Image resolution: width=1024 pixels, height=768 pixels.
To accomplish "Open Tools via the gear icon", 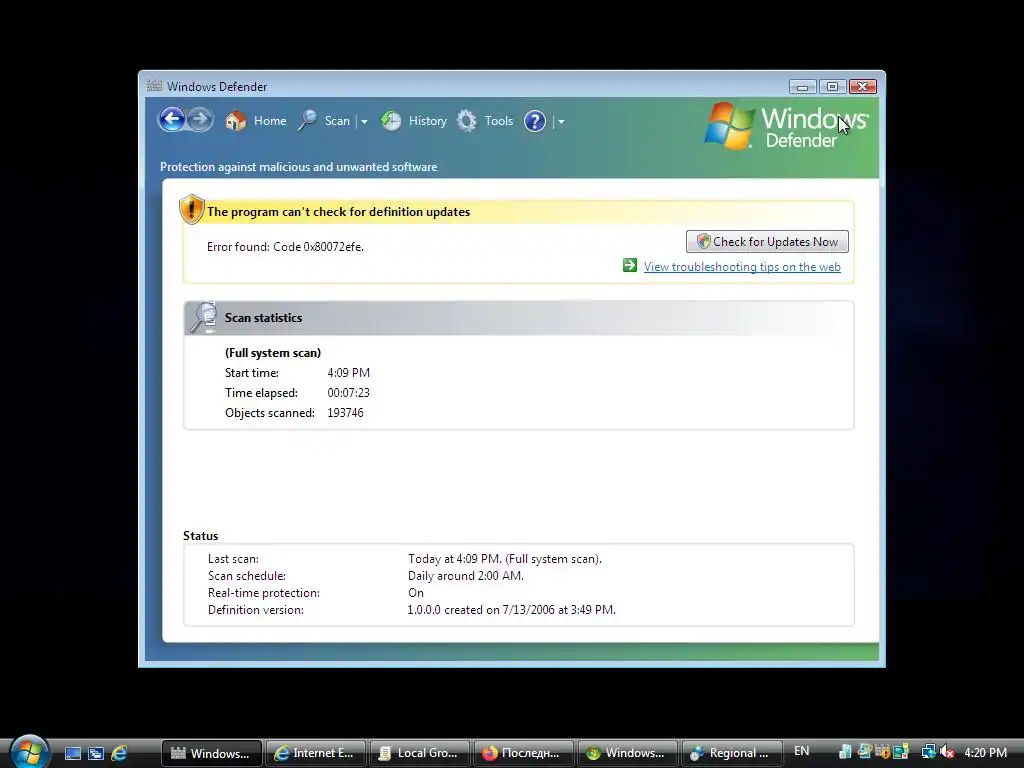I will (466, 121).
